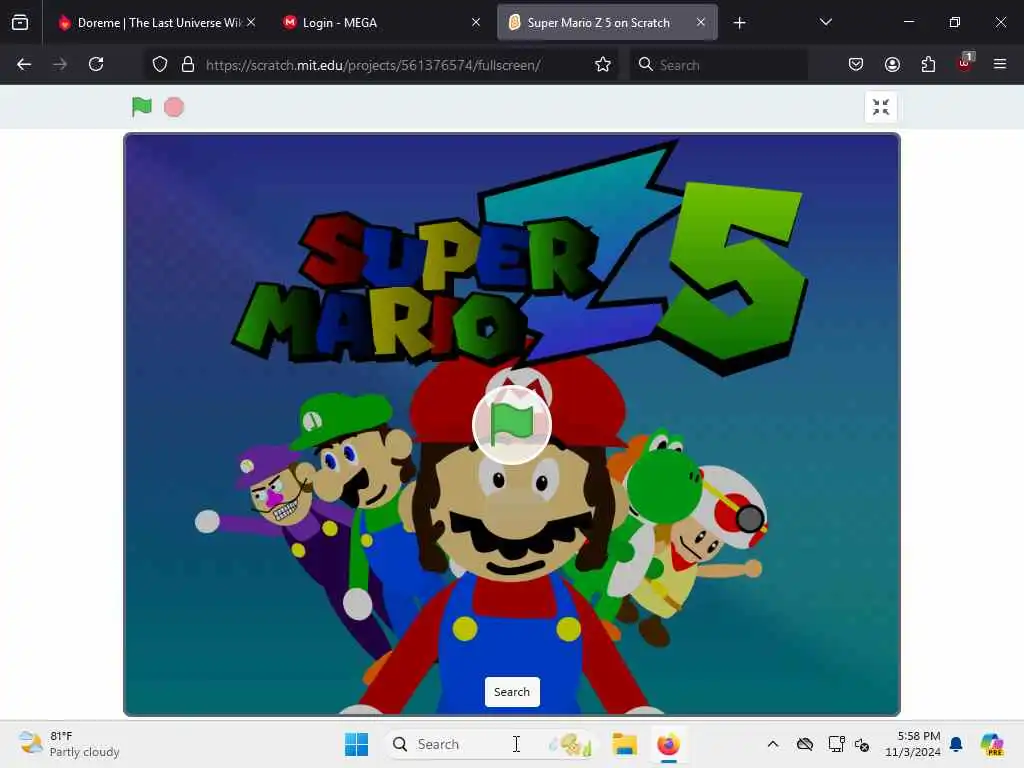Launch the Copilot preview taskbar icon
The width and height of the screenshot is (1024, 768).
point(993,744)
